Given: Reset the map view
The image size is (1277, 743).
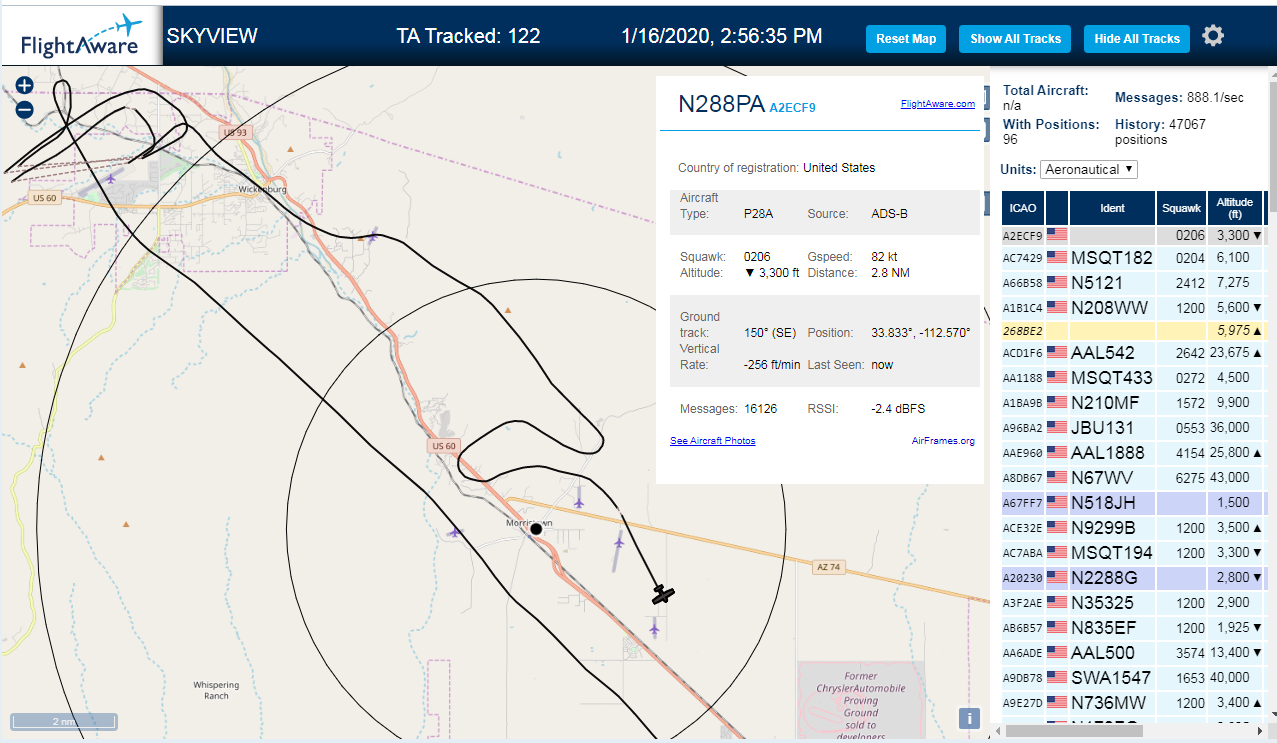Looking at the screenshot, I should [906, 39].
